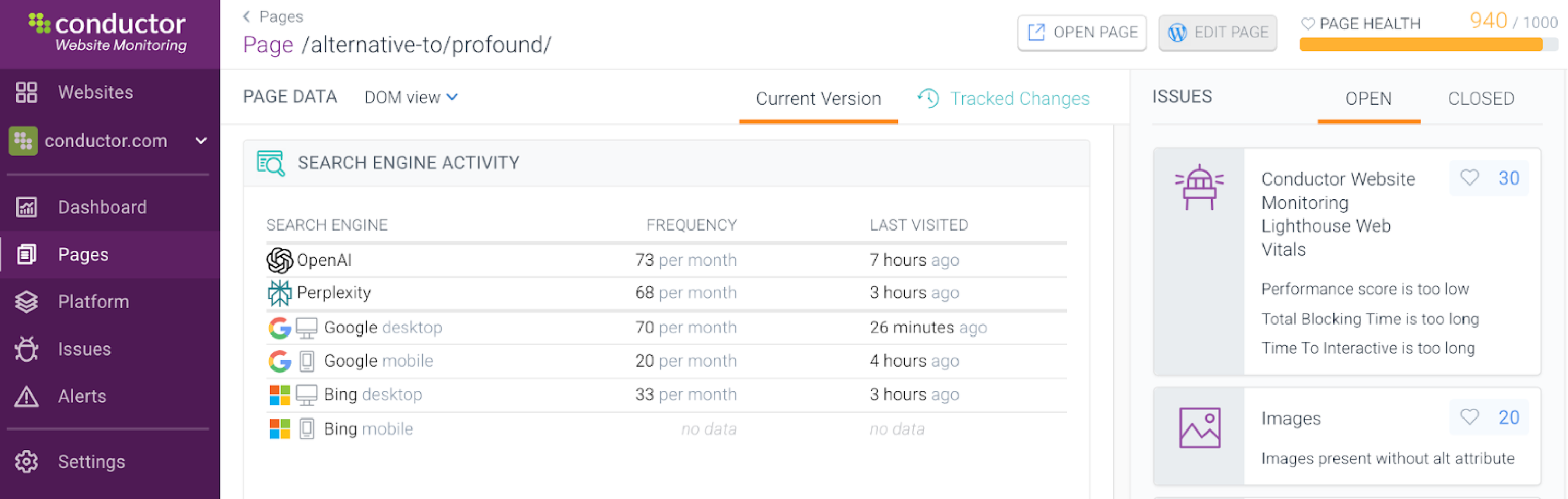Screen dimensions: 1568x499
Task: Expand the conductor.com website selector
Action: 201,141
